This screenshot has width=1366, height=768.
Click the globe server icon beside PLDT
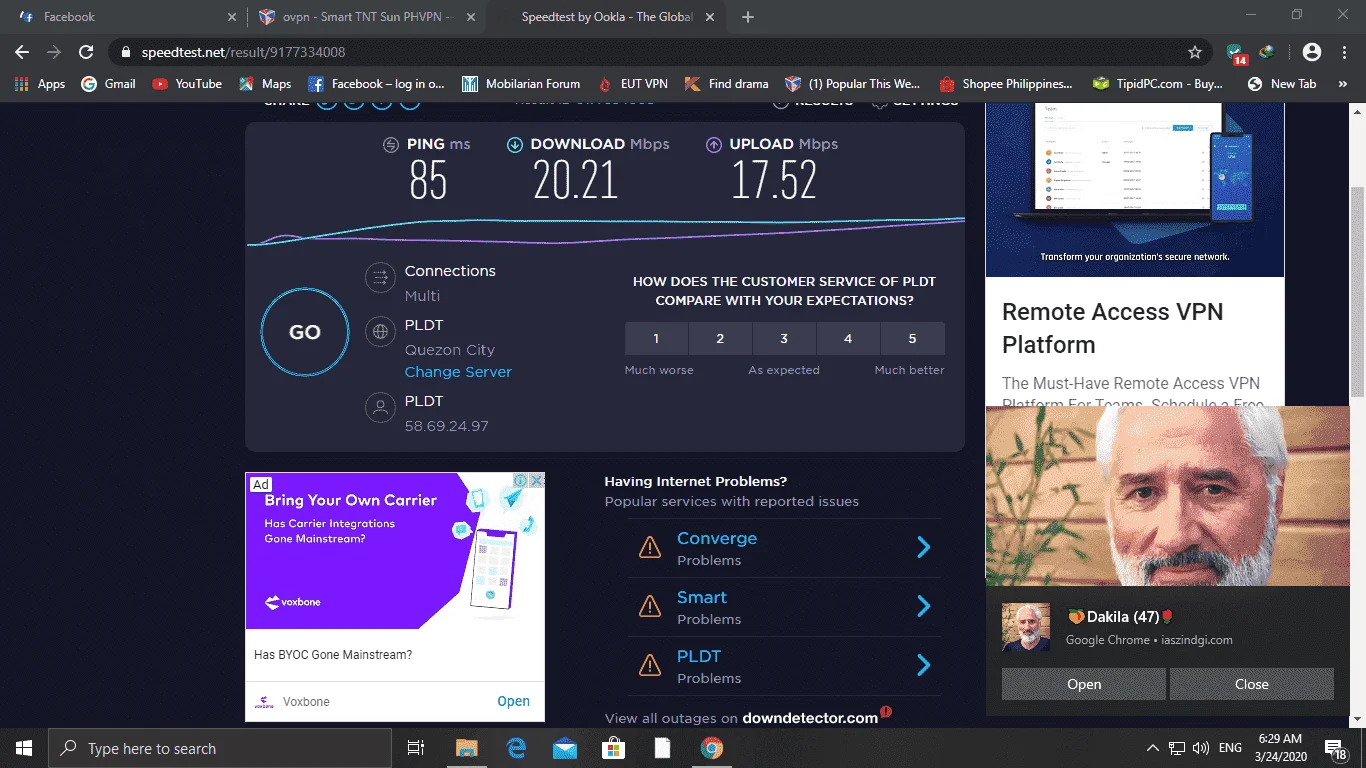pos(380,332)
